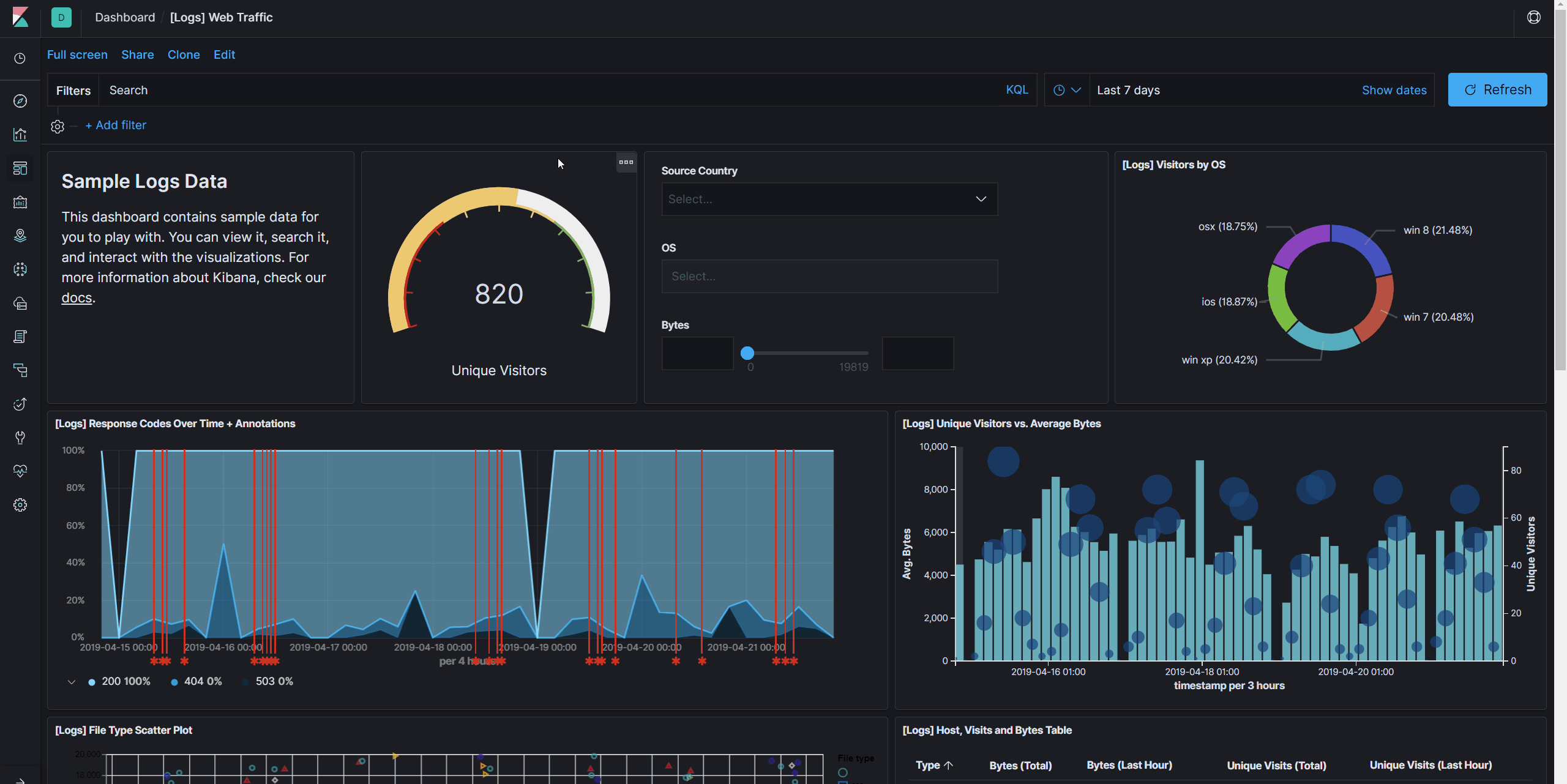
Task: Open panel options on gauge panel
Action: point(626,162)
